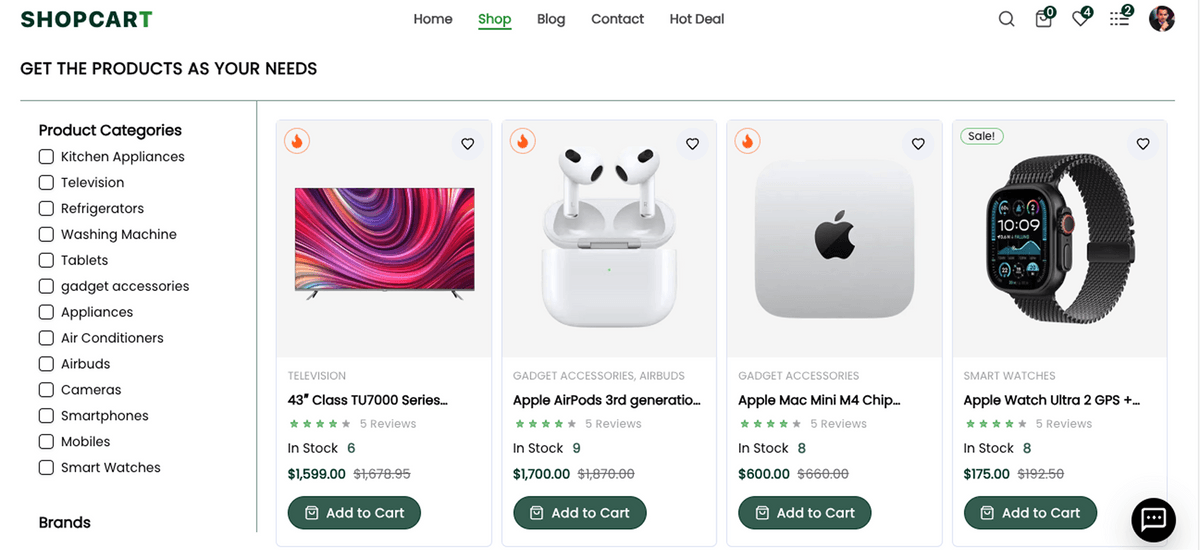1200x550 pixels.
Task: Open the search icon in header
Action: (1006, 19)
